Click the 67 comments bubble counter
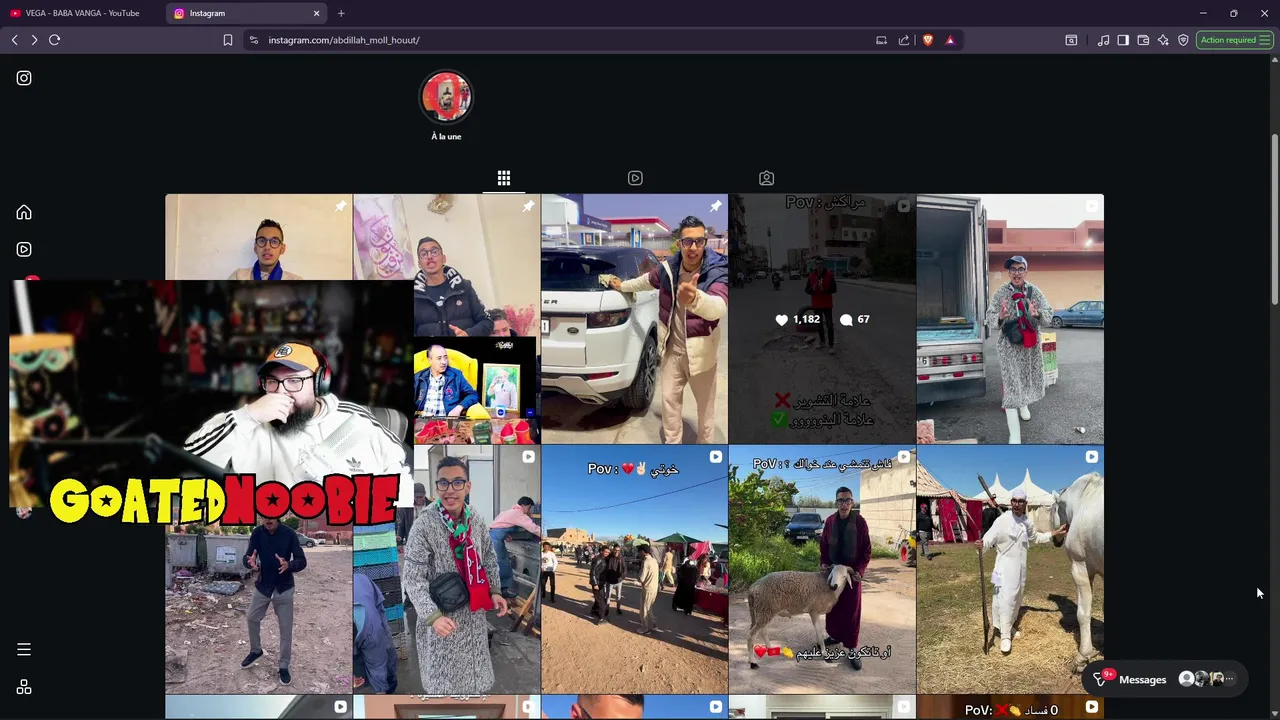Screen dimensions: 1280x720 pos(855,319)
